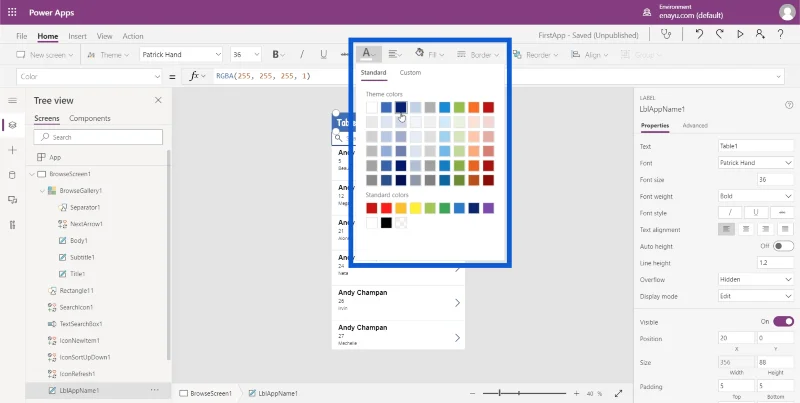Toggle the Visible switch off
This screenshot has height=403, width=800.
pos(783,321)
